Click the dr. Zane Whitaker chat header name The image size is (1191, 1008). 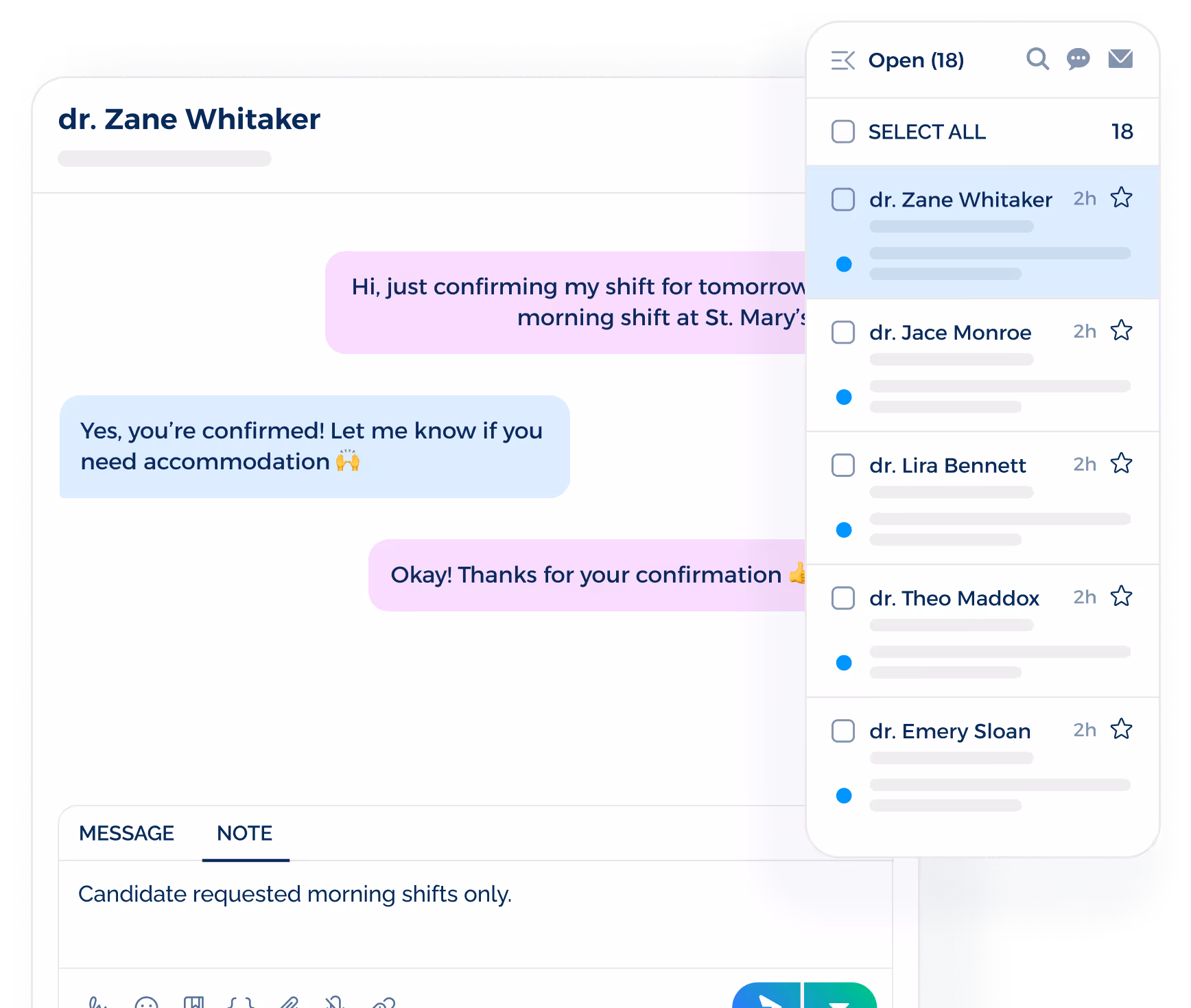click(189, 119)
